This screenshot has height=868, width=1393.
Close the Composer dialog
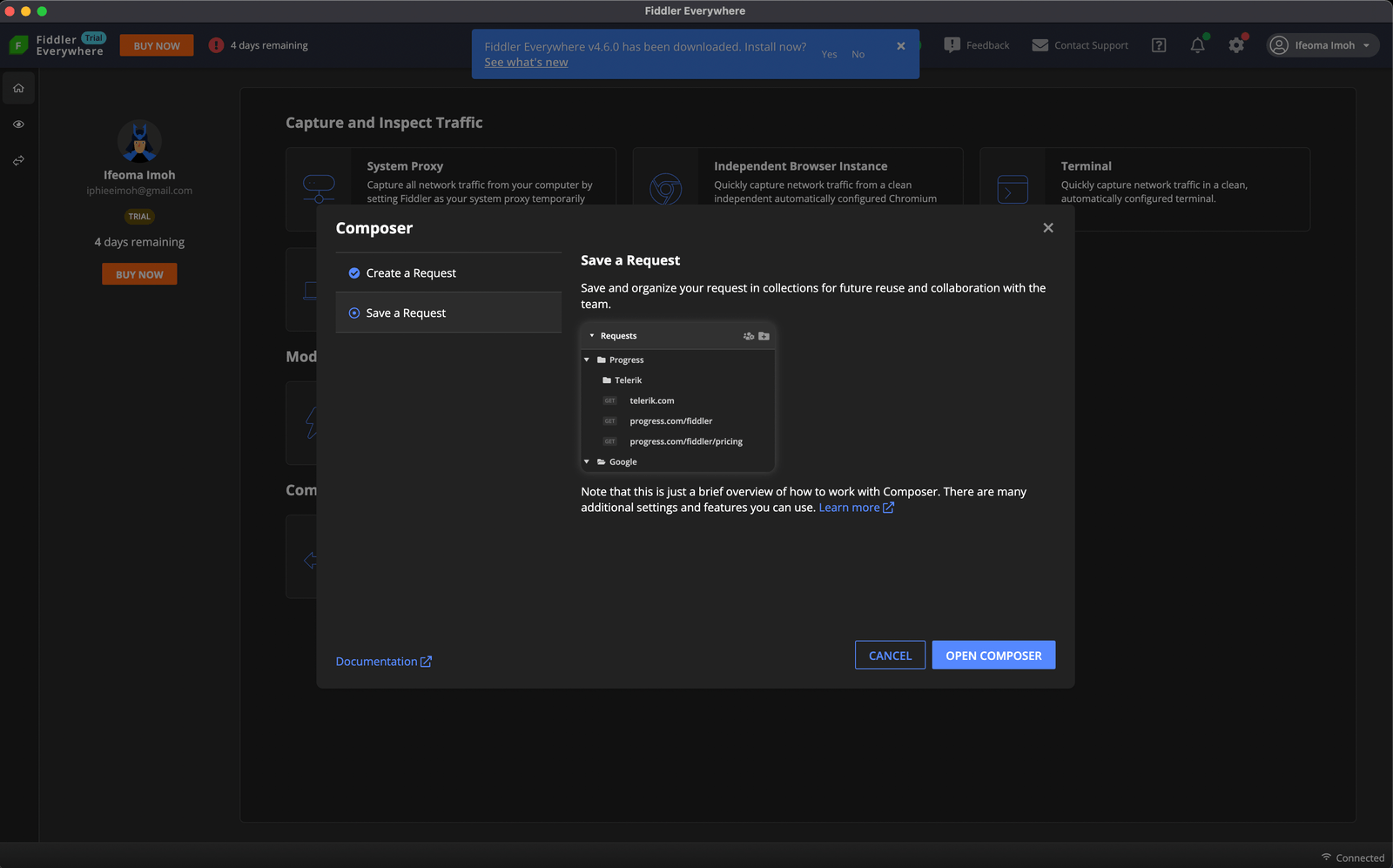click(x=1048, y=228)
